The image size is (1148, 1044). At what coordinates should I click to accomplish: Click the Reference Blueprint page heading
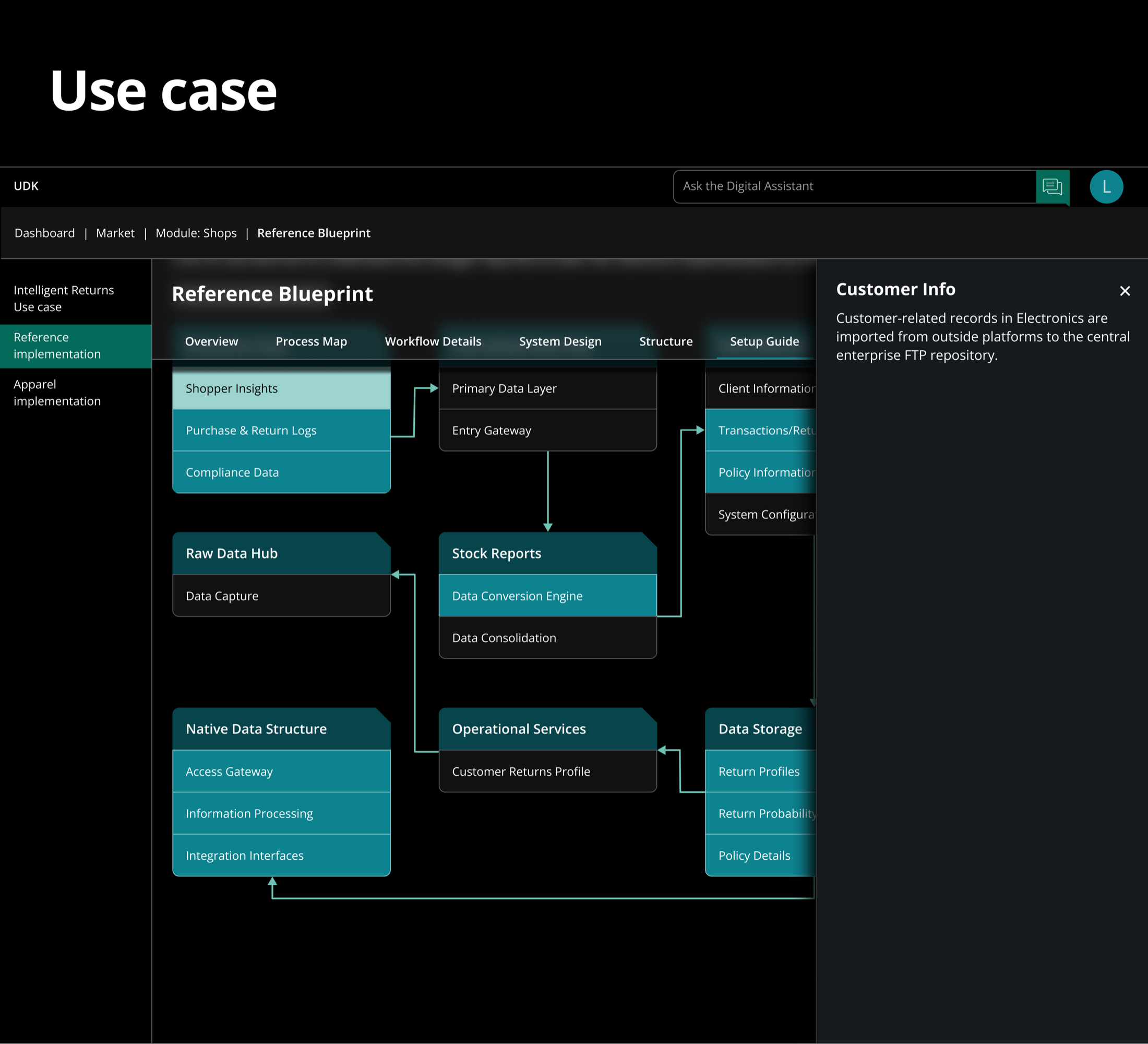click(272, 294)
